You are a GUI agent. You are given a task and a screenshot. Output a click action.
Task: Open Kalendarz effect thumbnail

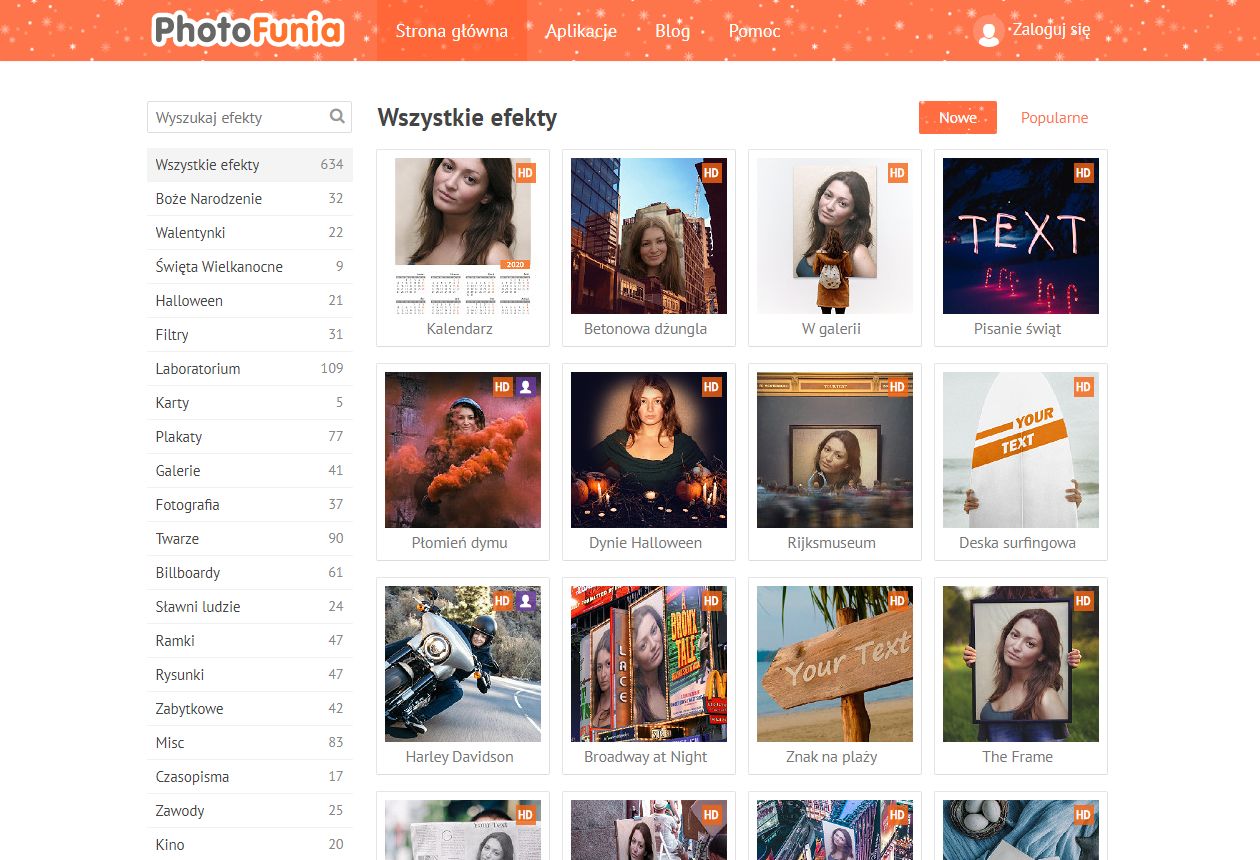click(x=463, y=236)
